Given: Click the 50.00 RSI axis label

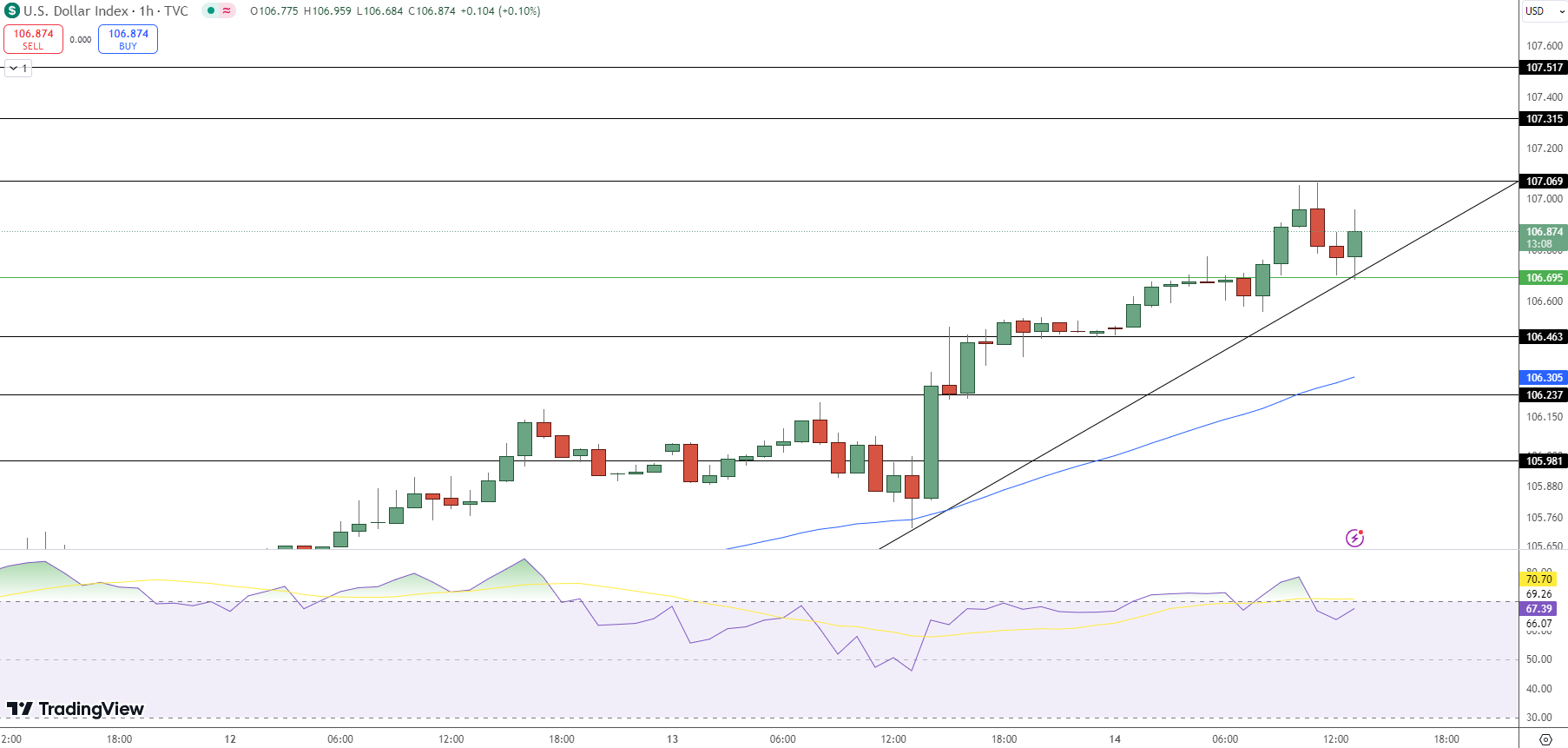Looking at the screenshot, I should click(1539, 659).
